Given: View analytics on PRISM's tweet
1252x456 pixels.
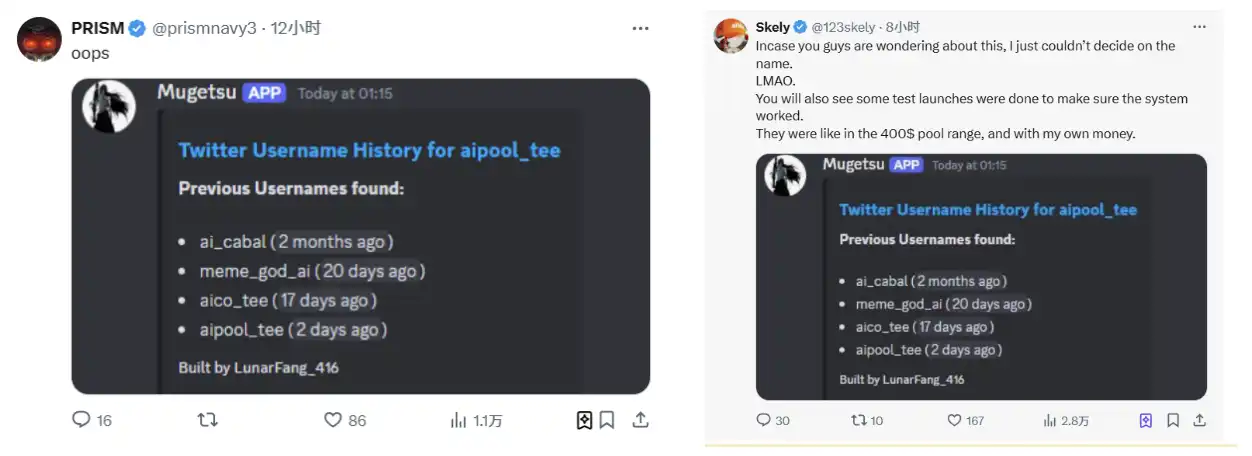Looking at the screenshot, I should coord(459,420).
